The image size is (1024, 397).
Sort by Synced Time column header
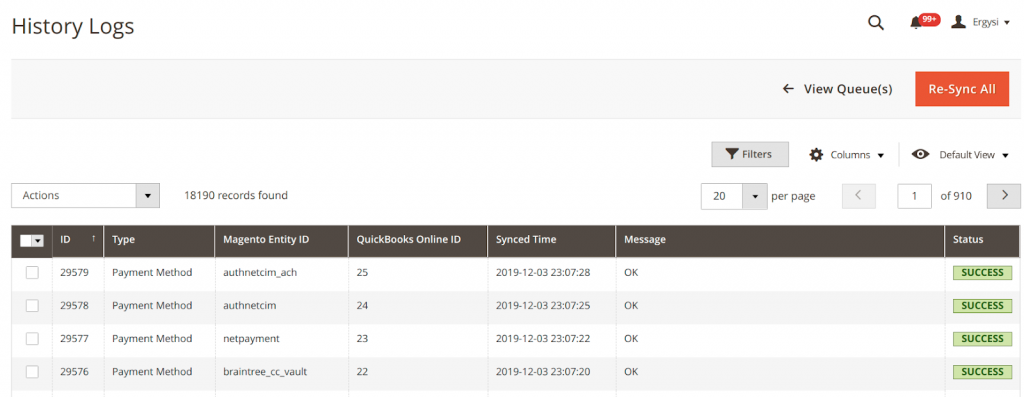point(552,240)
